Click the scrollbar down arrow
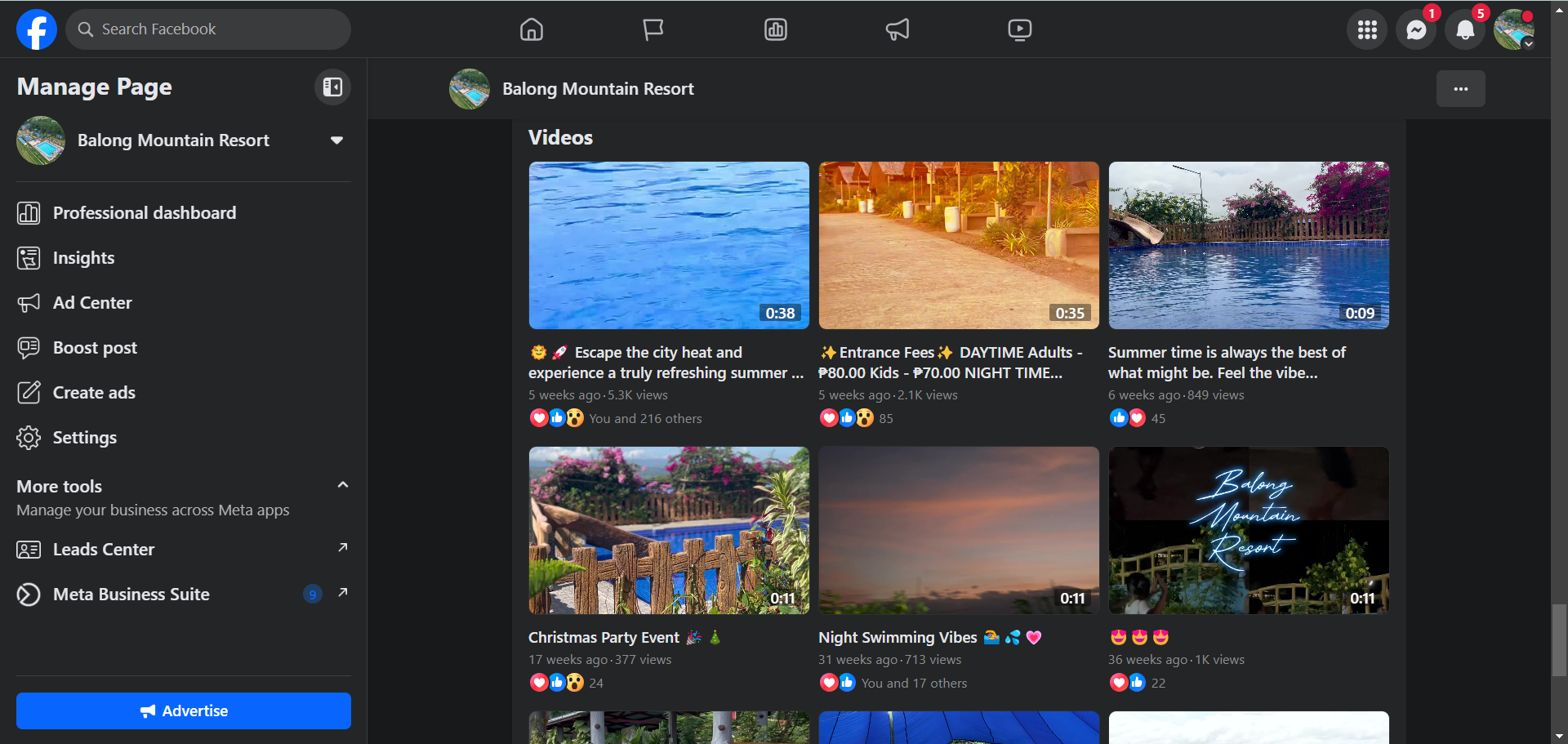The image size is (1568, 744). coord(1559,736)
